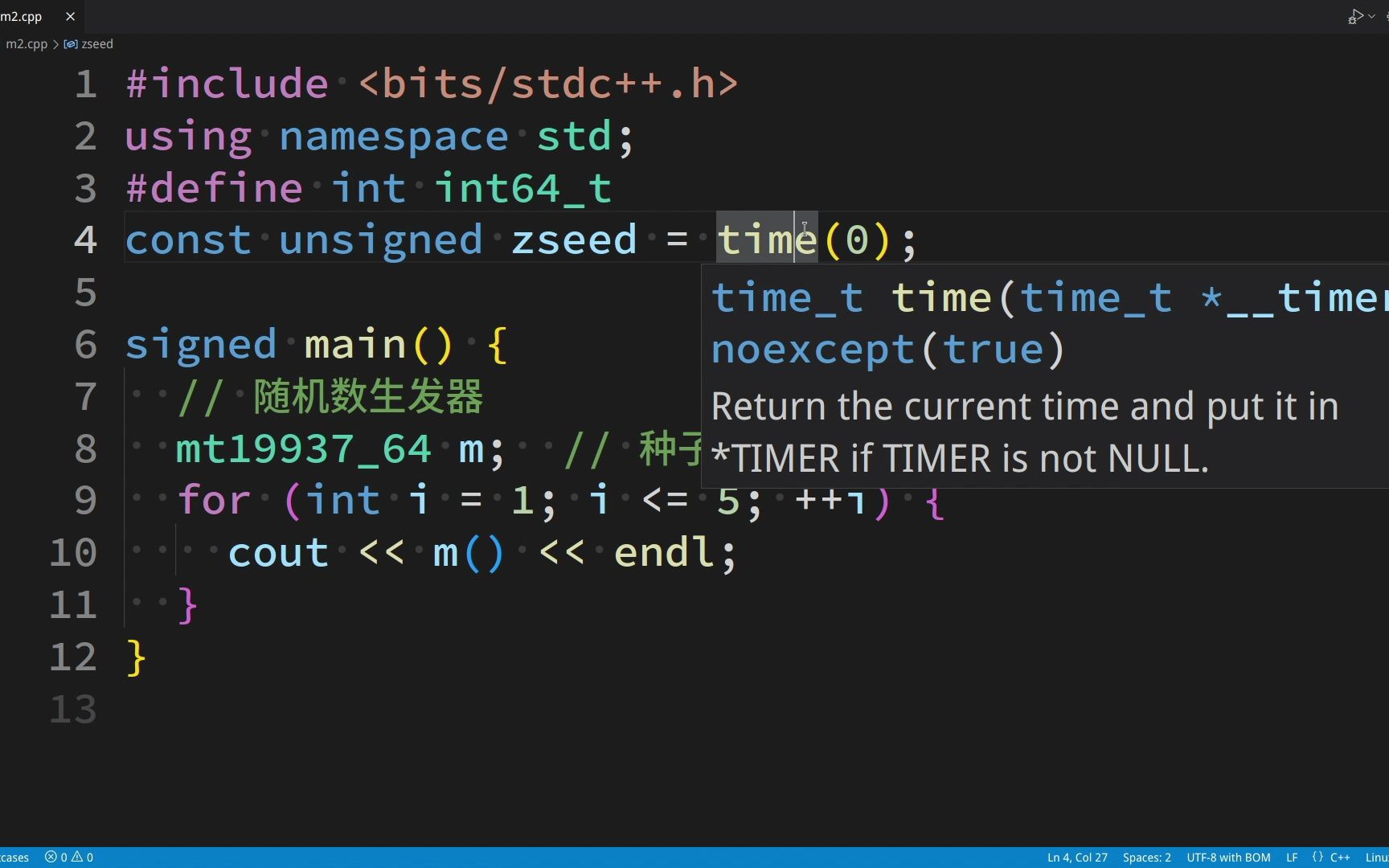1389x868 pixels.
Task: Click the line number 8 in the gutter
Action: (x=85, y=448)
